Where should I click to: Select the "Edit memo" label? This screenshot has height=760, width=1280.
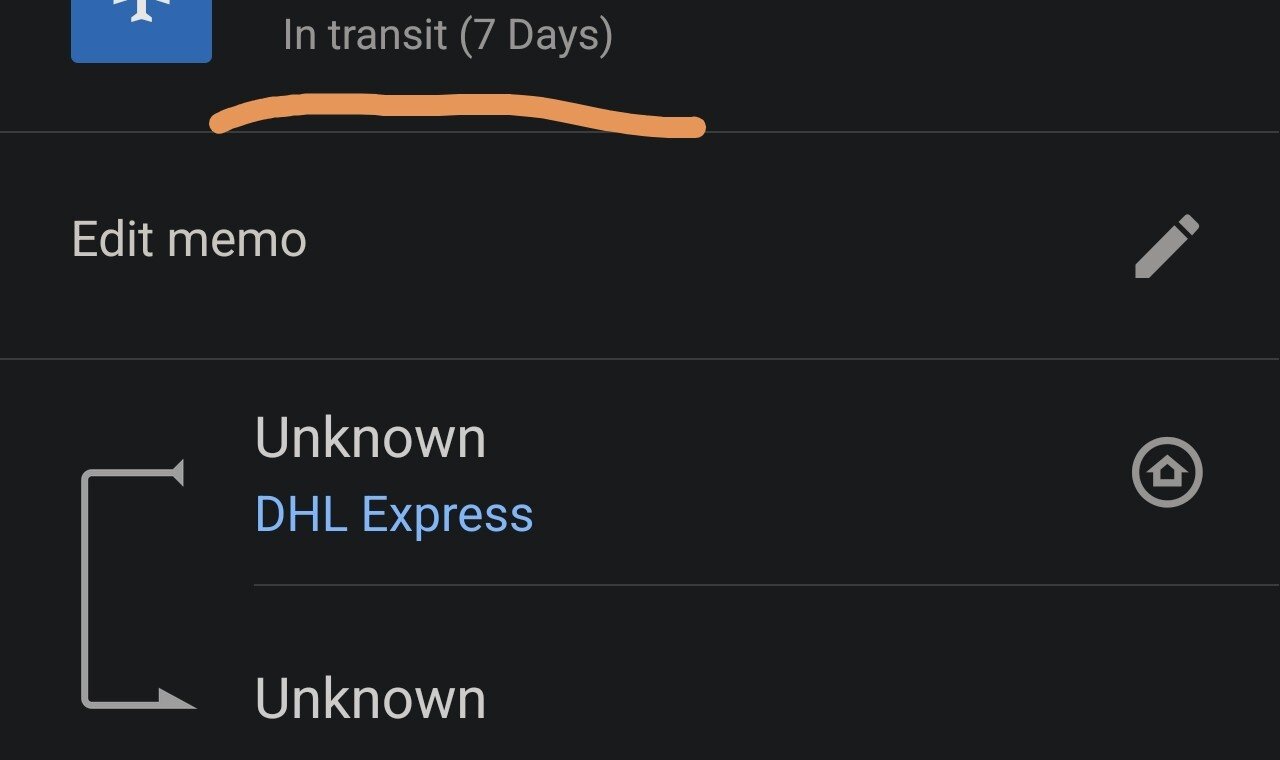(189, 240)
